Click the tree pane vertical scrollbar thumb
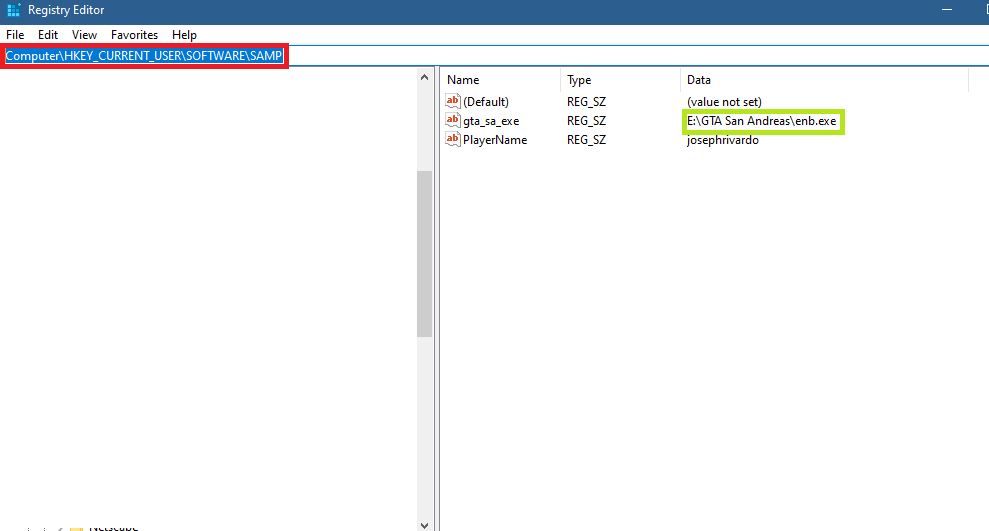989x531 pixels. [x=424, y=254]
